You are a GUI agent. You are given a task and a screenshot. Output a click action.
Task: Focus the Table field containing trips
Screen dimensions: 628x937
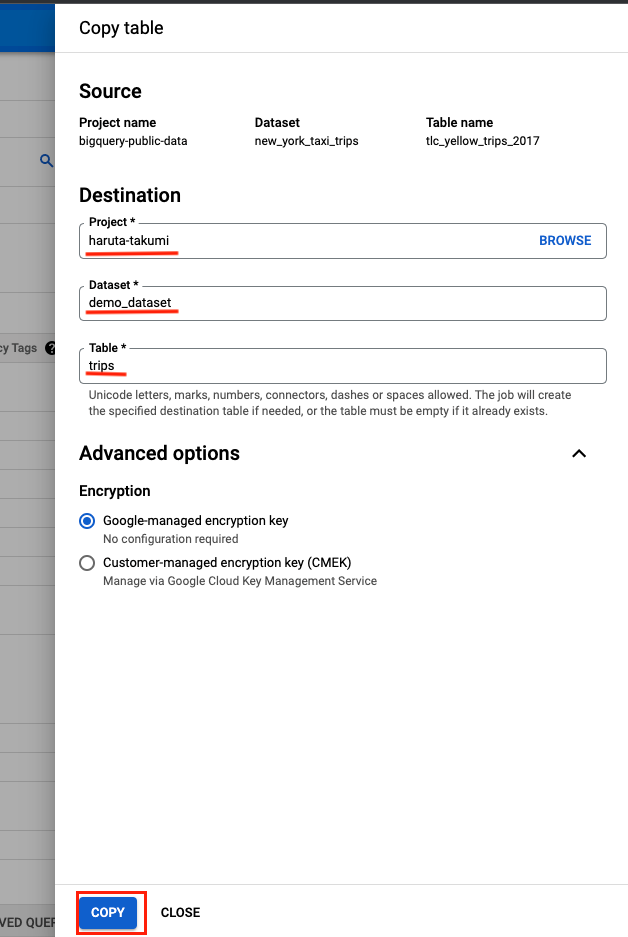[343, 366]
